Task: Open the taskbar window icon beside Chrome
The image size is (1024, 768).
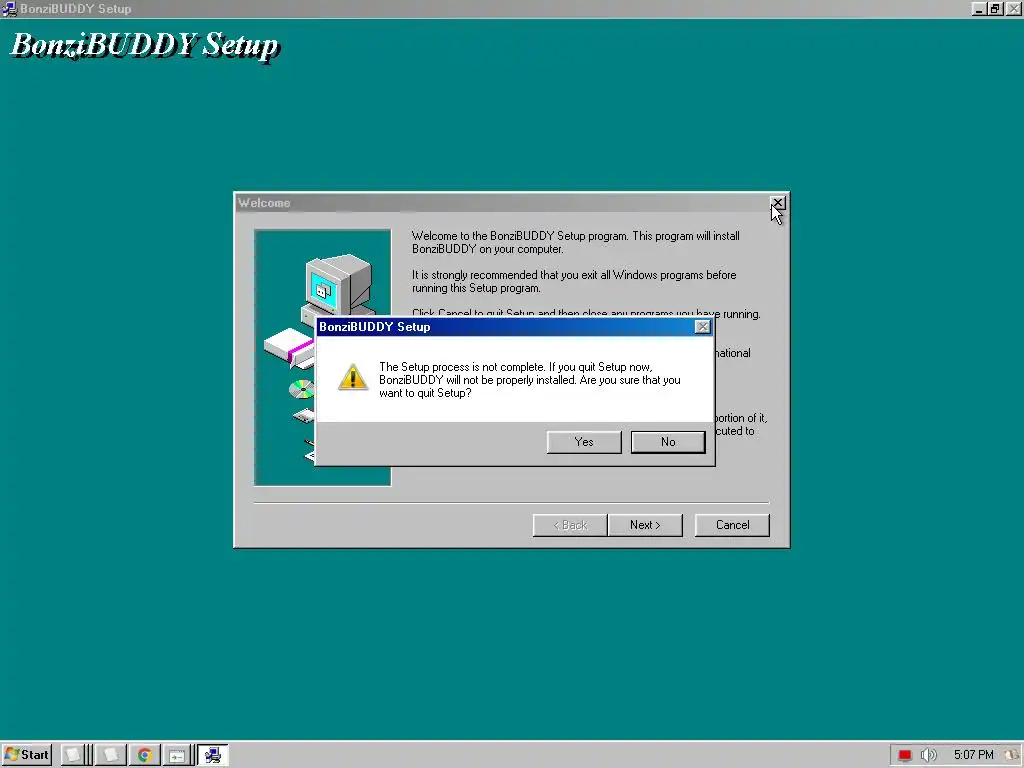Action: pyautogui.click(x=177, y=756)
